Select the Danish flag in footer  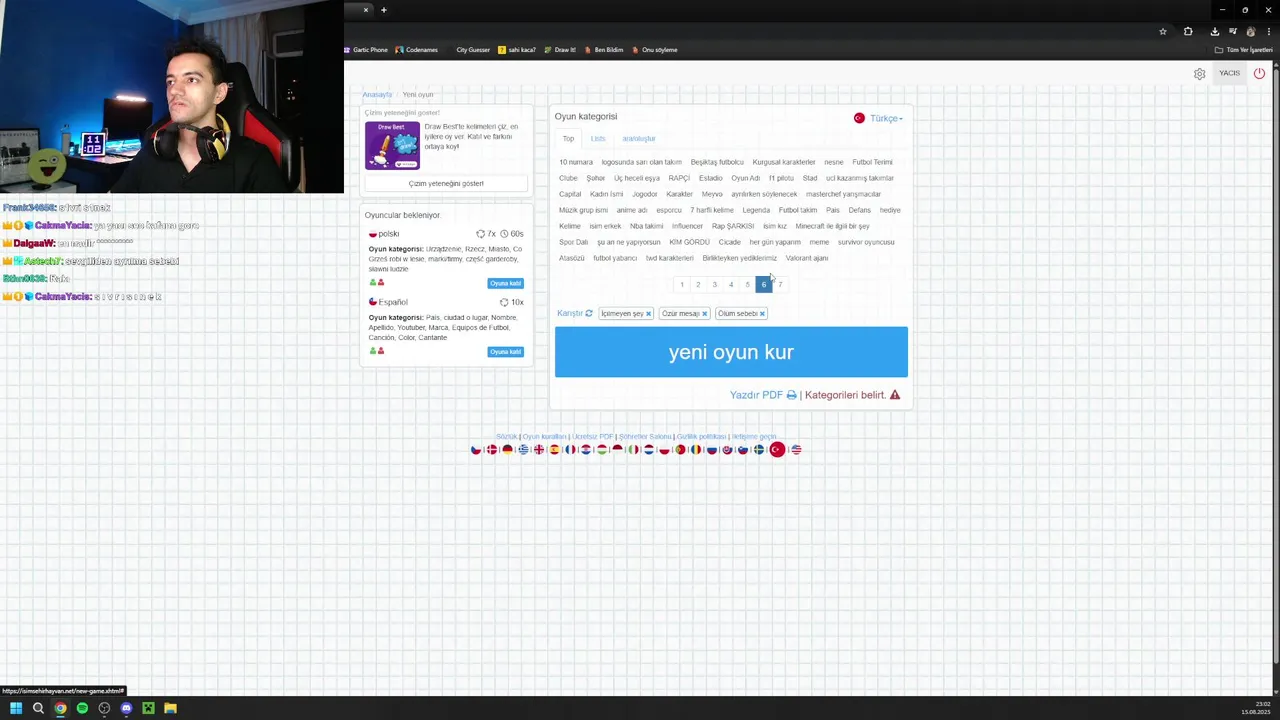(492, 450)
